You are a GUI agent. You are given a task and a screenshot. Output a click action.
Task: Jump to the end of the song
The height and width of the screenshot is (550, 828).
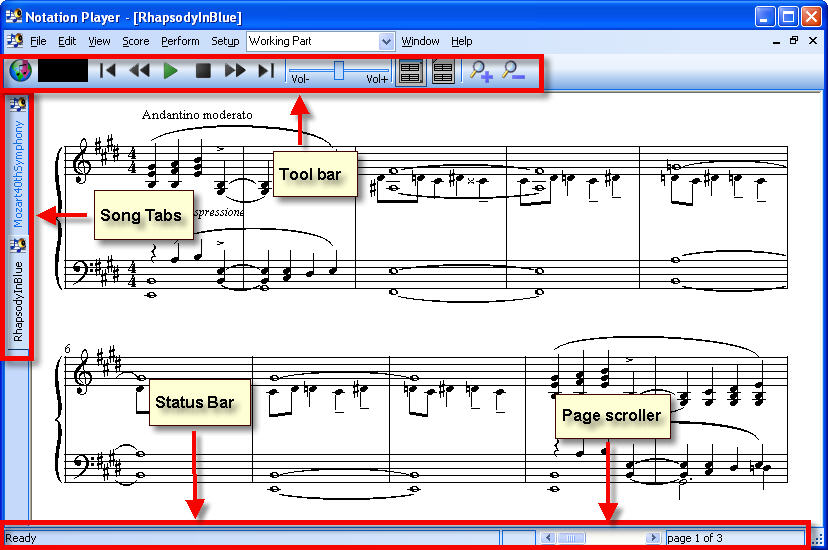click(x=266, y=71)
